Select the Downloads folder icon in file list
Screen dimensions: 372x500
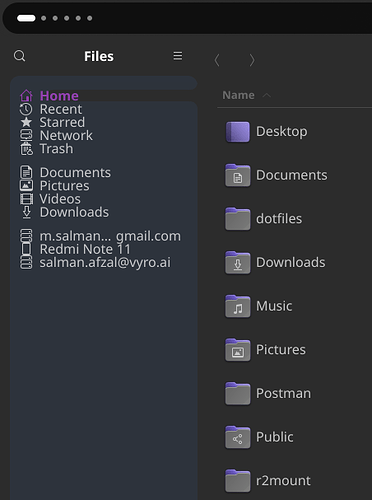pyautogui.click(x=238, y=263)
